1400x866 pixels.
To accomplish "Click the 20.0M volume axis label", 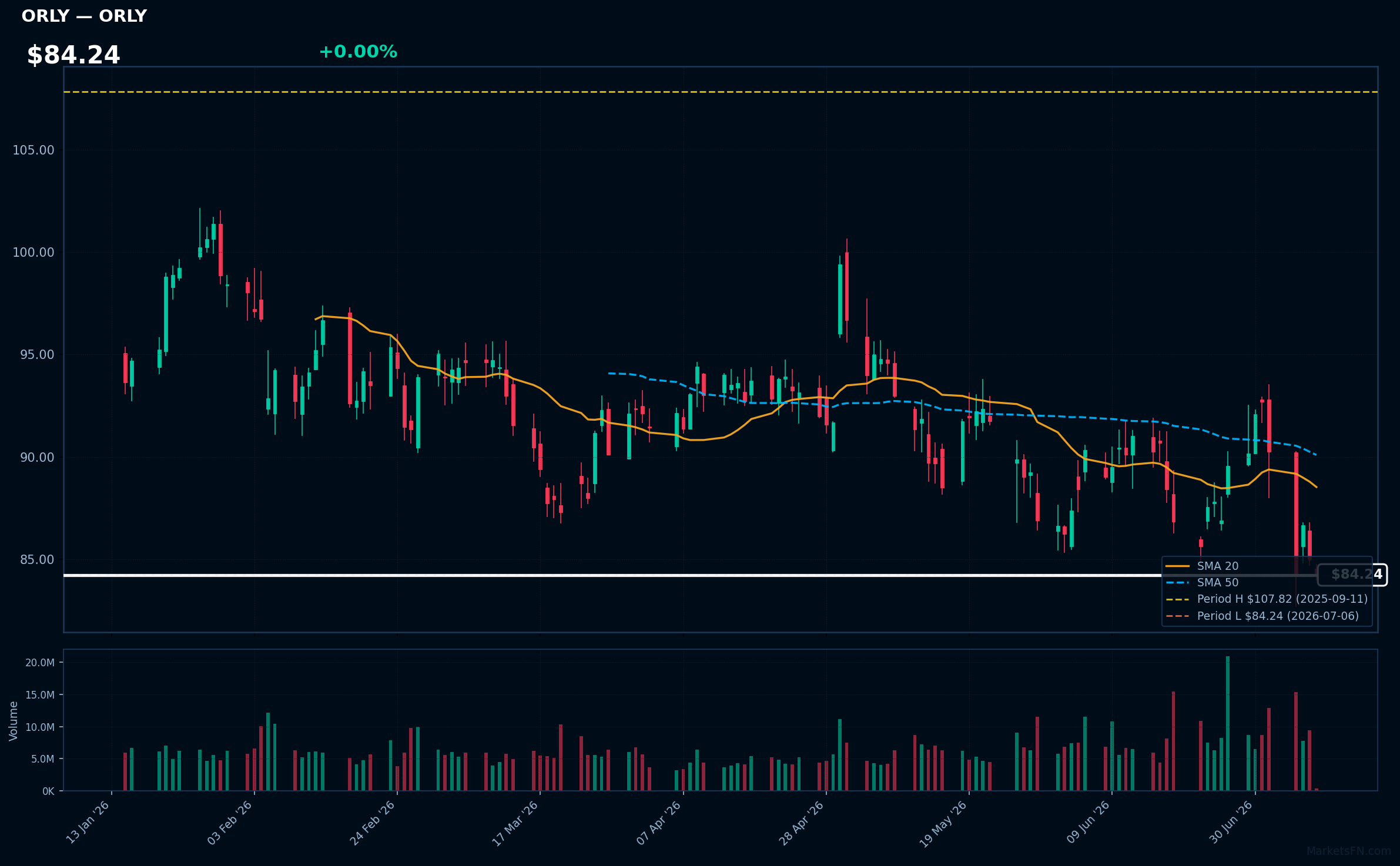I will click(40, 663).
